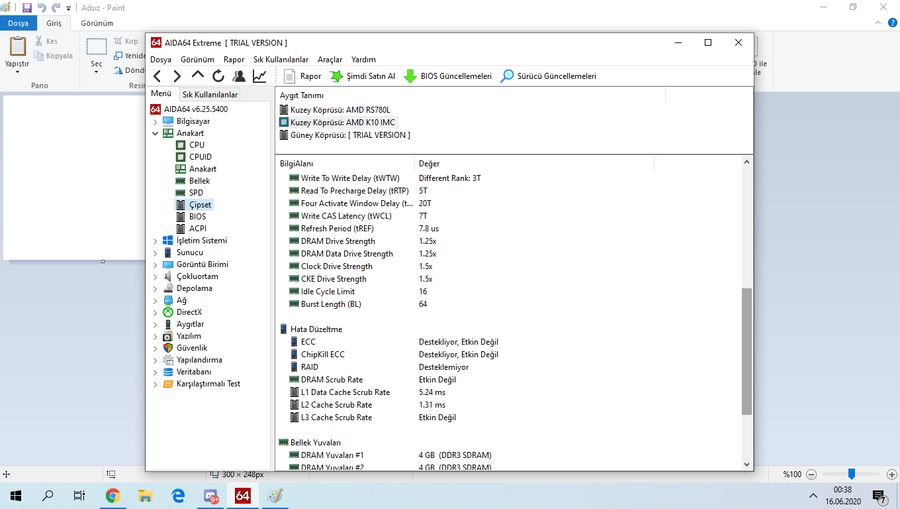Adjust the Paint zoom slider
Screen dimensions: 900x509
point(852,474)
